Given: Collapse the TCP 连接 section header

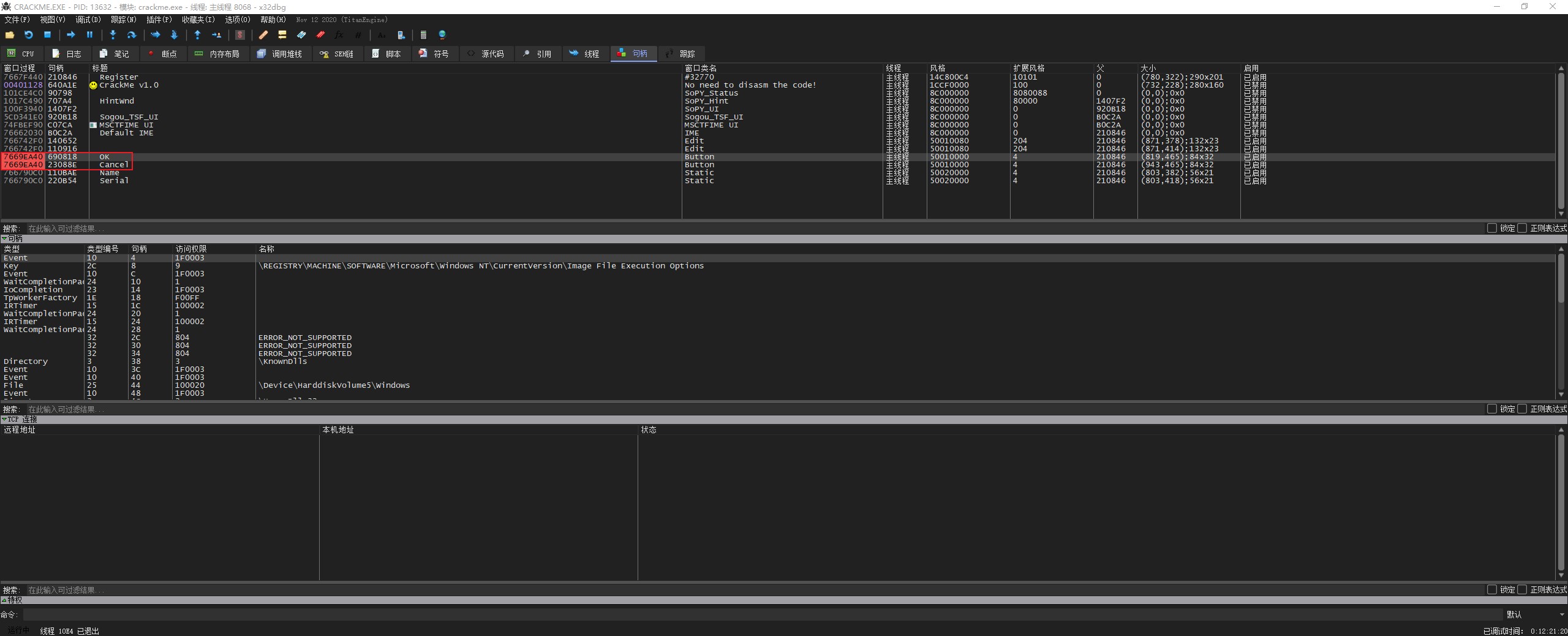Looking at the screenshot, I should tap(784, 419).
